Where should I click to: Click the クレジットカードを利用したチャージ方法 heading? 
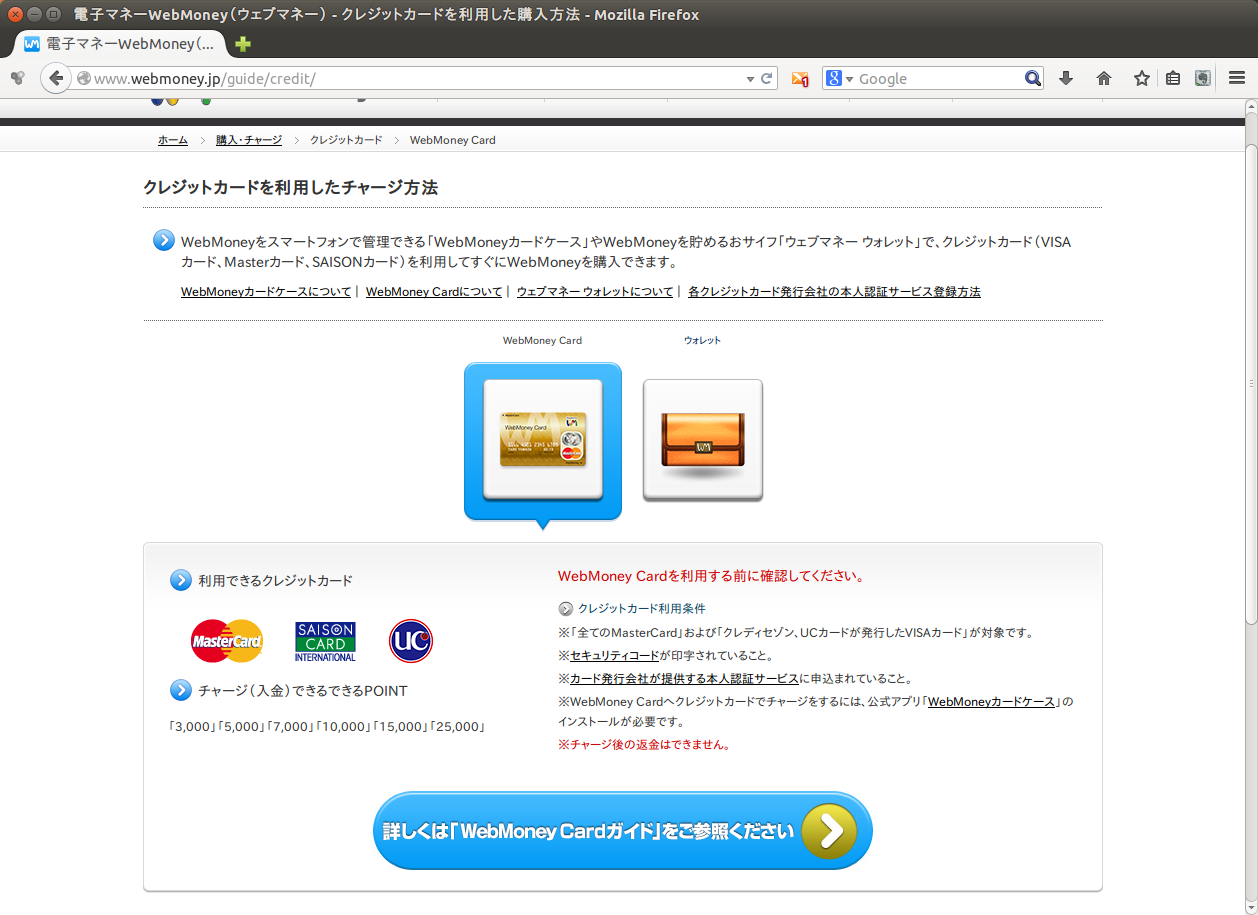[x=291, y=187]
